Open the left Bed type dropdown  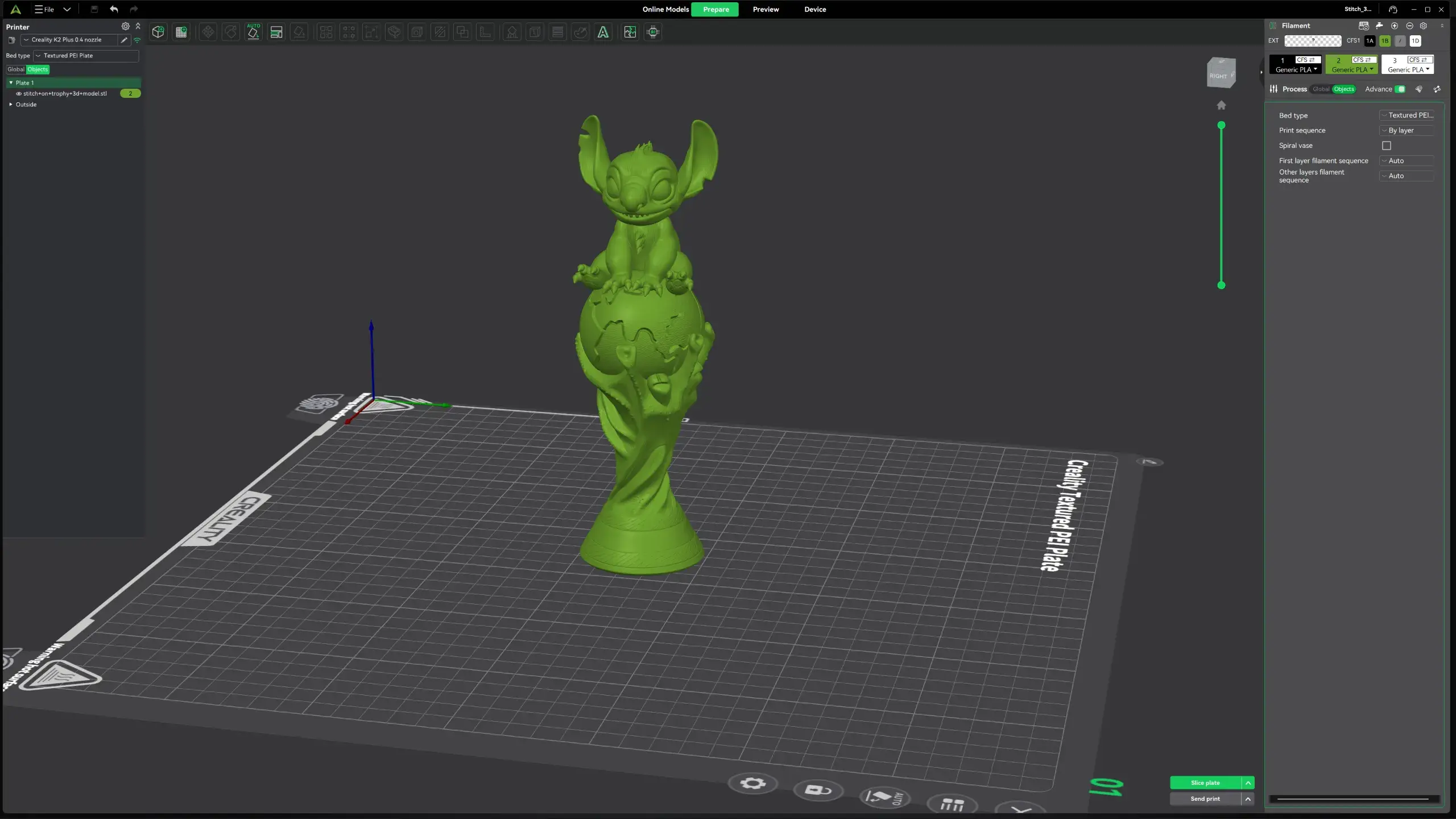pyautogui.click(x=86, y=56)
